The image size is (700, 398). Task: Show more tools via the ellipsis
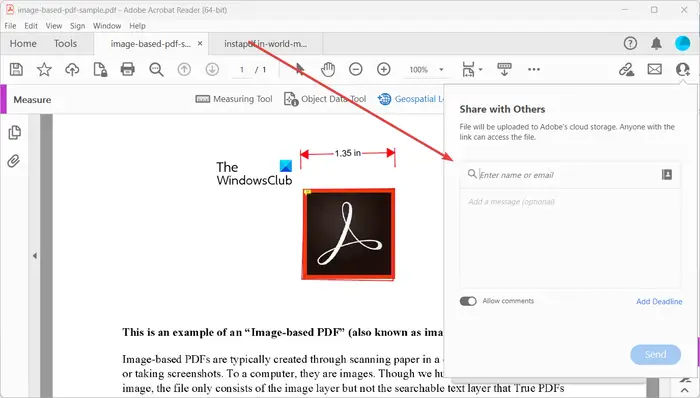pyautogui.click(x=534, y=69)
